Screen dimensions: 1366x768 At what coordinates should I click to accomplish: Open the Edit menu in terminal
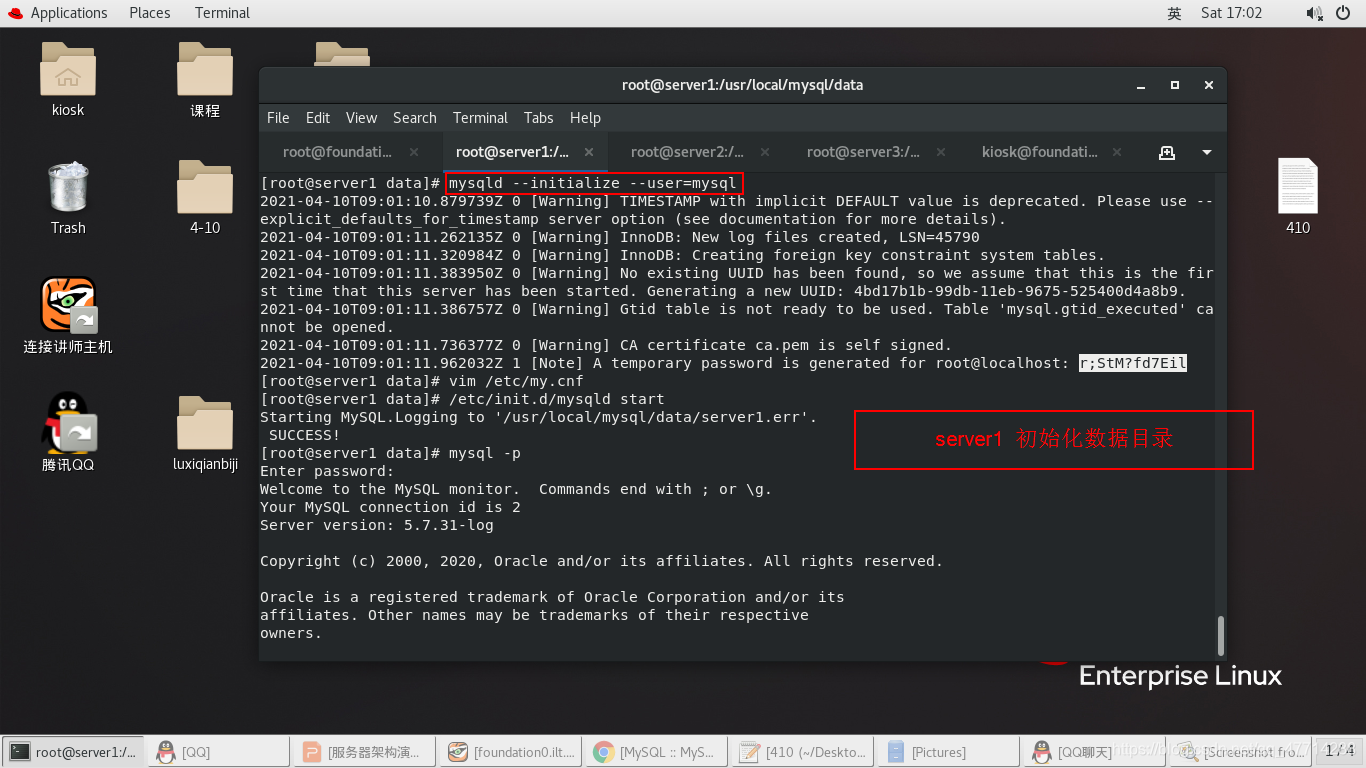[318, 117]
